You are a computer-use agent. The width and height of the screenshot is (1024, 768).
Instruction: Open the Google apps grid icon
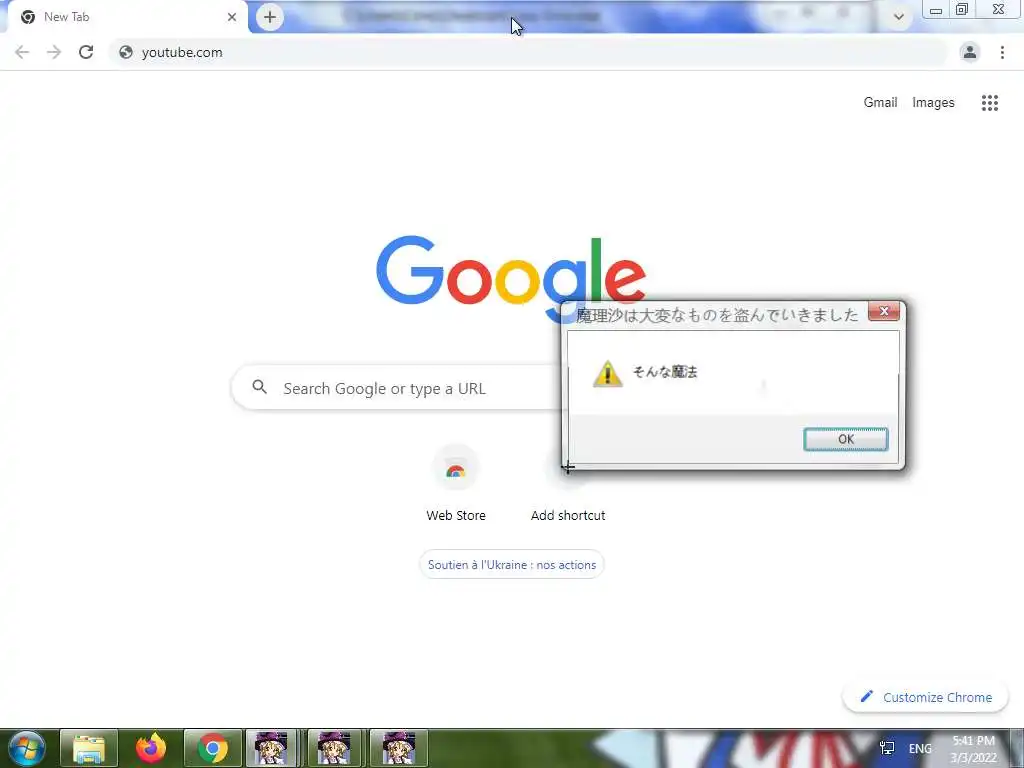click(x=989, y=103)
